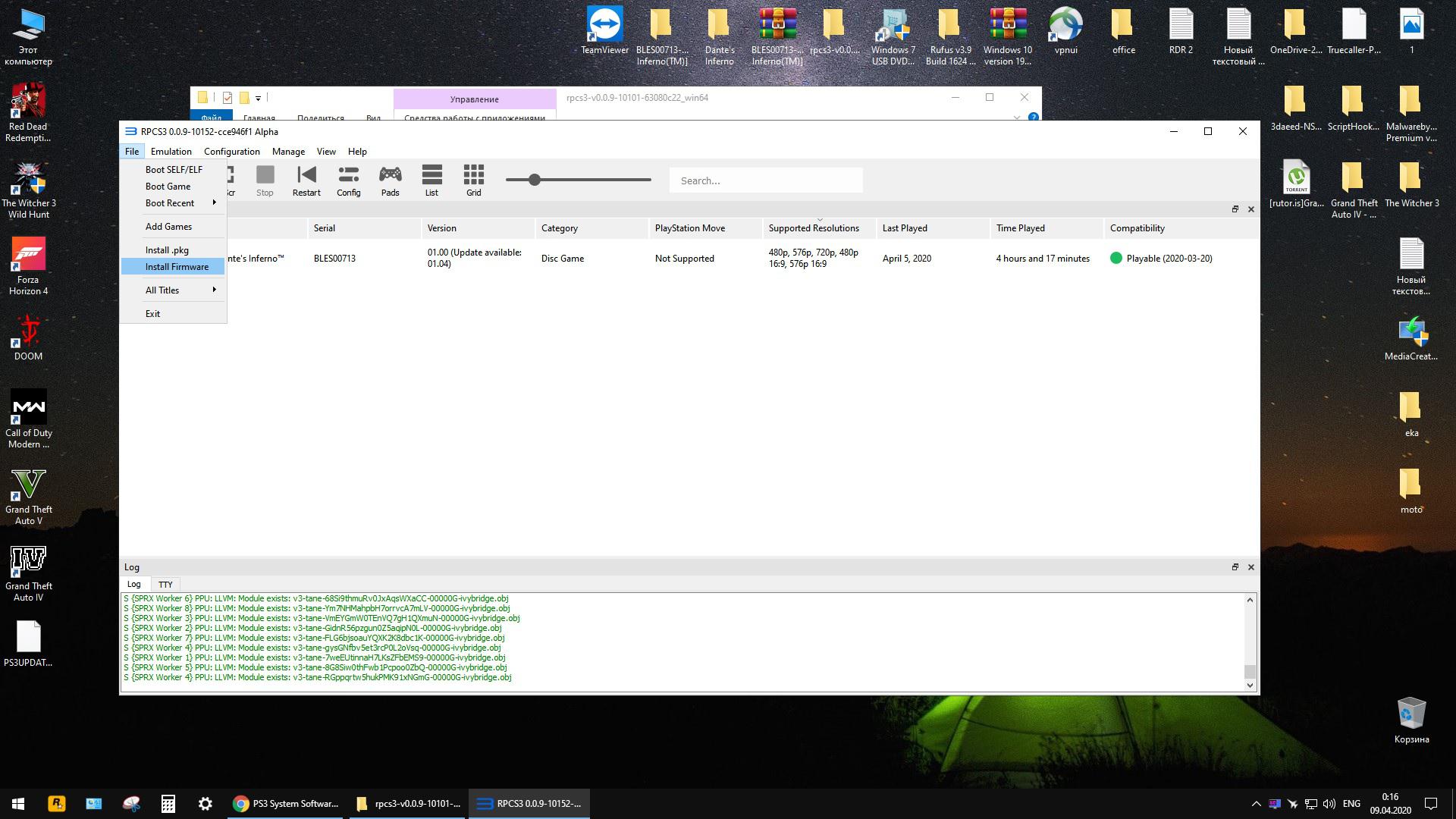Click Add Games in File menu
Image resolution: width=1456 pixels, height=819 pixels.
coord(168,227)
